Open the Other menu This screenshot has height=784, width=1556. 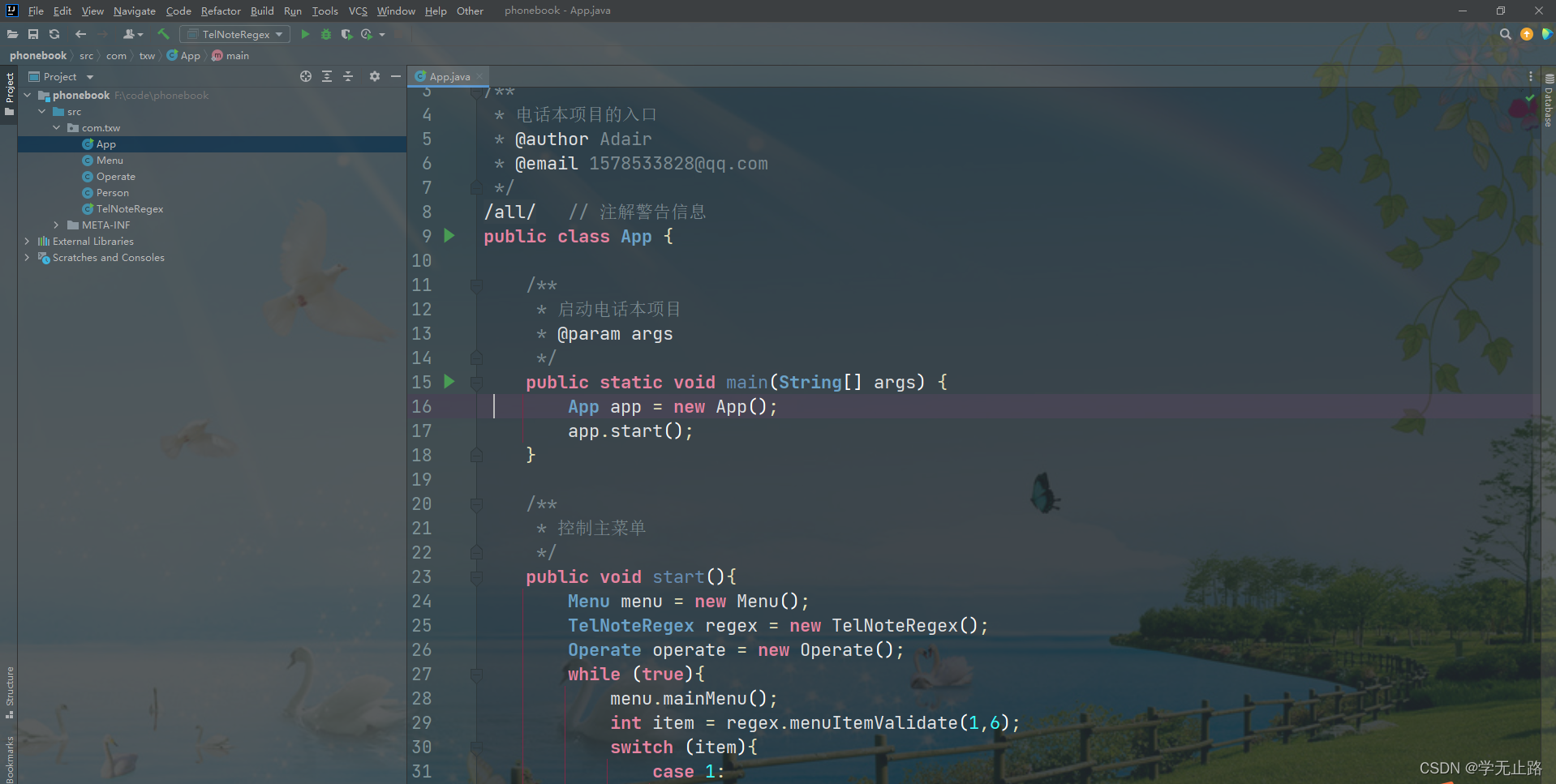pos(470,11)
